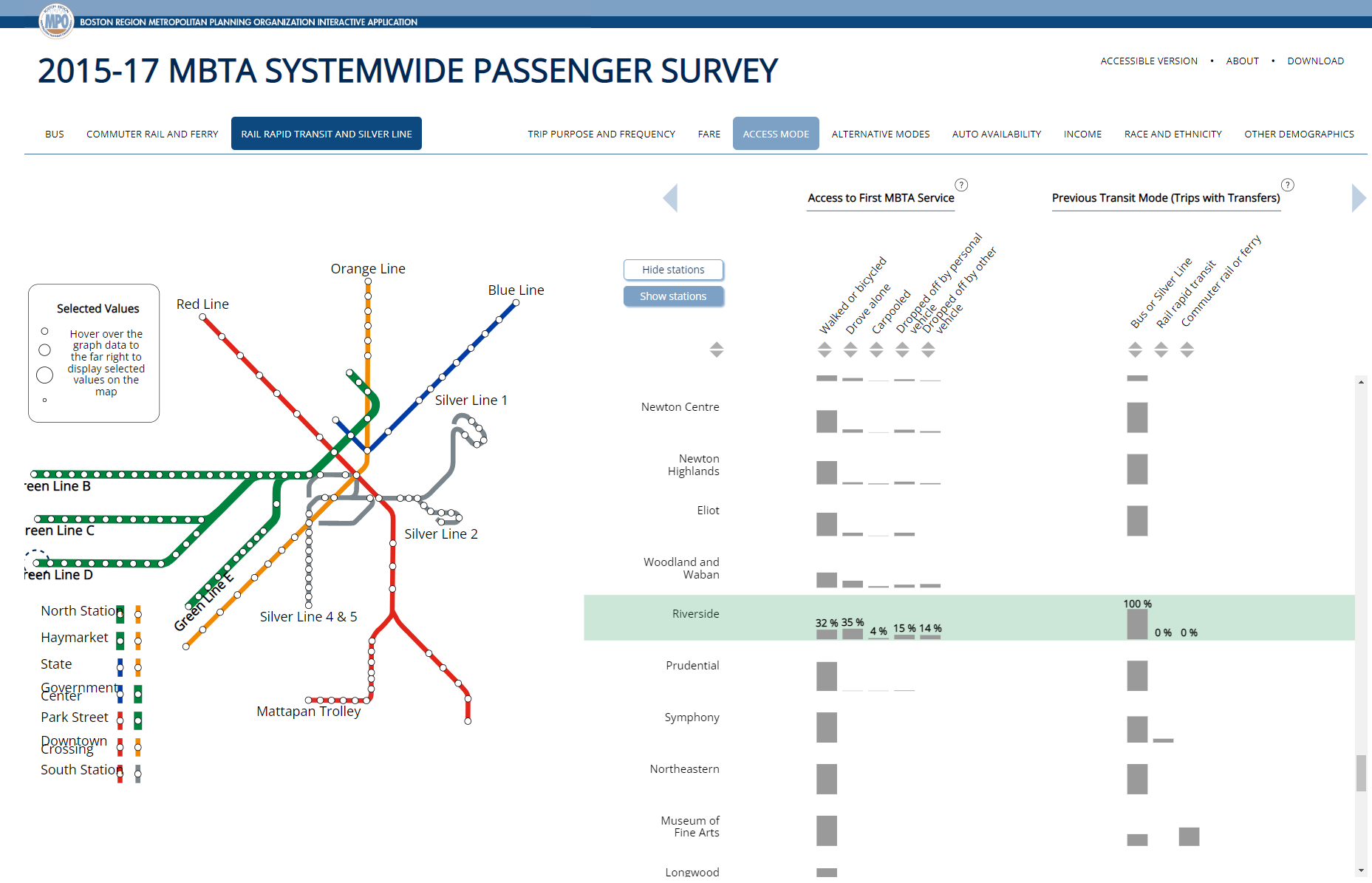This screenshot has height=883, width=1372.
Task: Sort descending by Dropped off by other vehicle
Action: (929, 355)
